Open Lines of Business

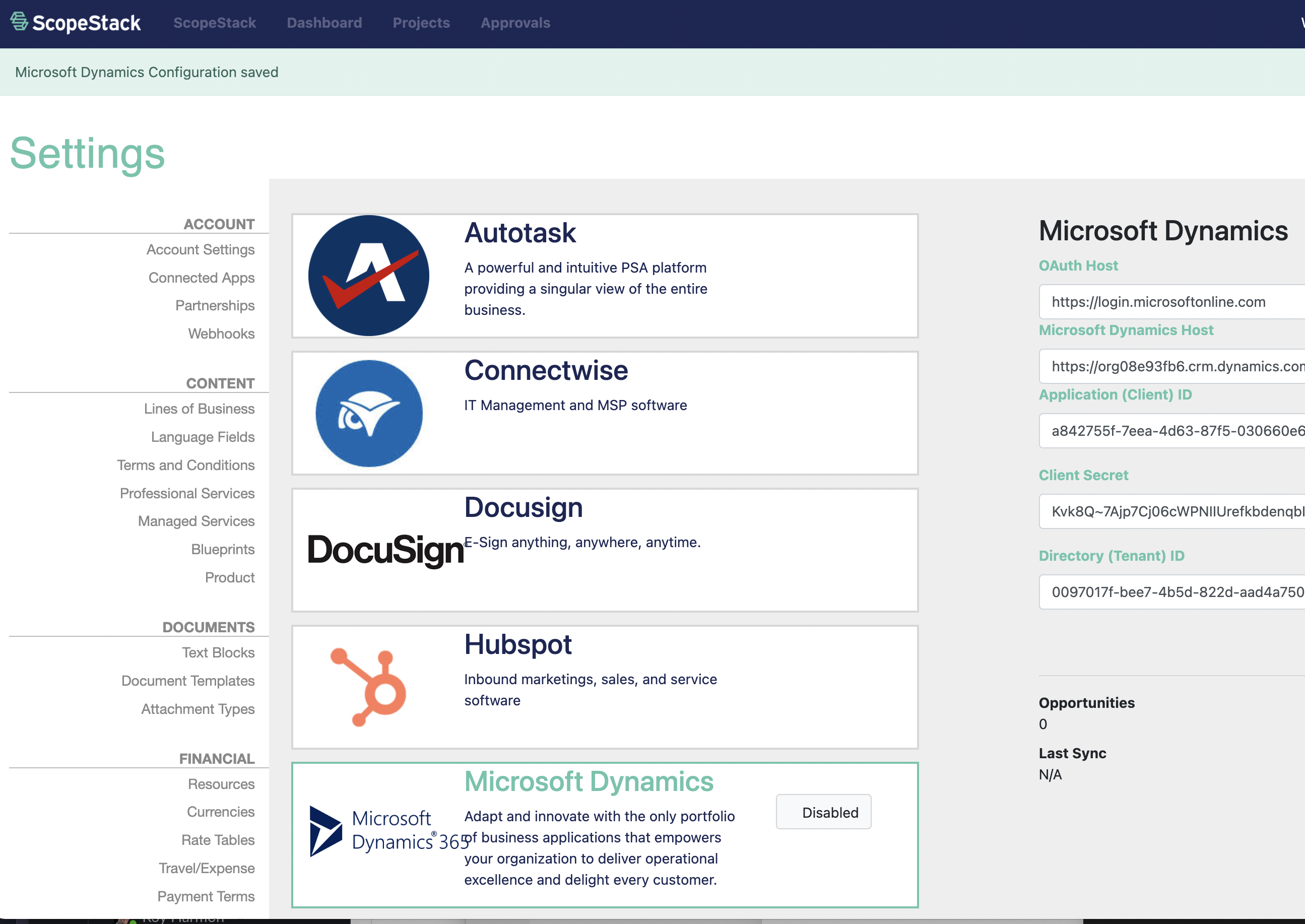click(199, 409)
